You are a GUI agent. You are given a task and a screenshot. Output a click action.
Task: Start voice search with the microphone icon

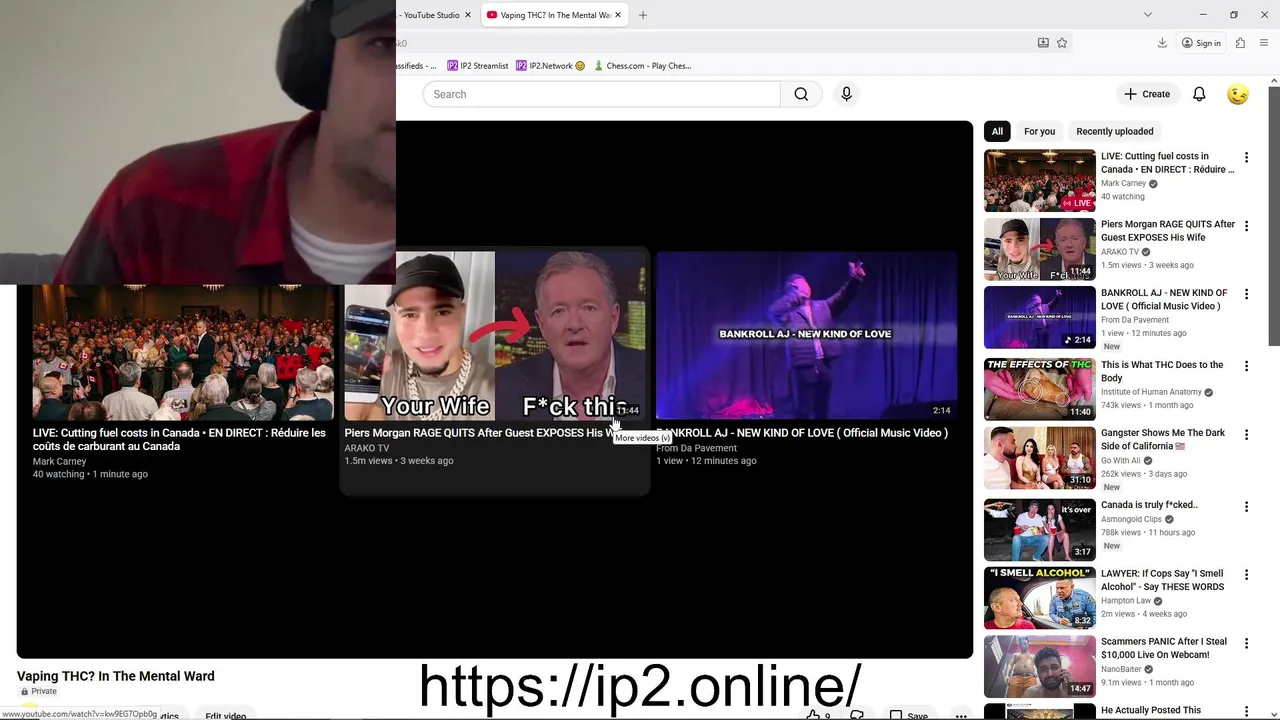(846, 94)
